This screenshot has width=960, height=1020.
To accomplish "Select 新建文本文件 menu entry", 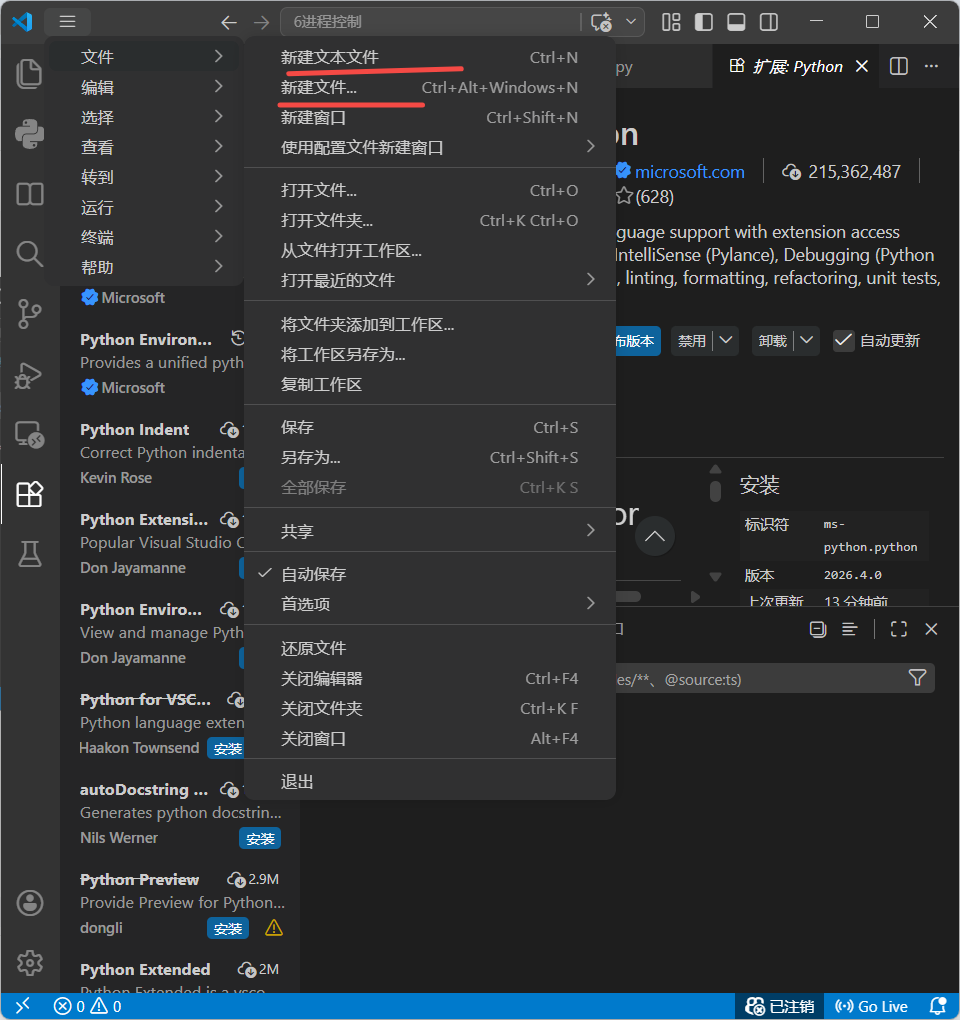I will pyautogui.click(x=429, y=57).
